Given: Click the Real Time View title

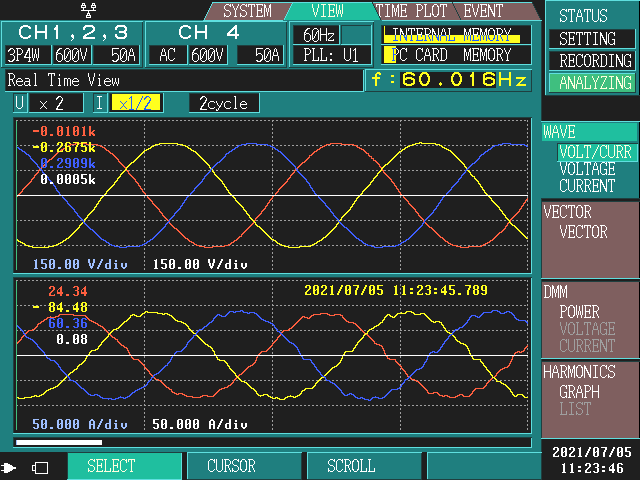Looking at the screenshot, I should (x=64, y=80).
